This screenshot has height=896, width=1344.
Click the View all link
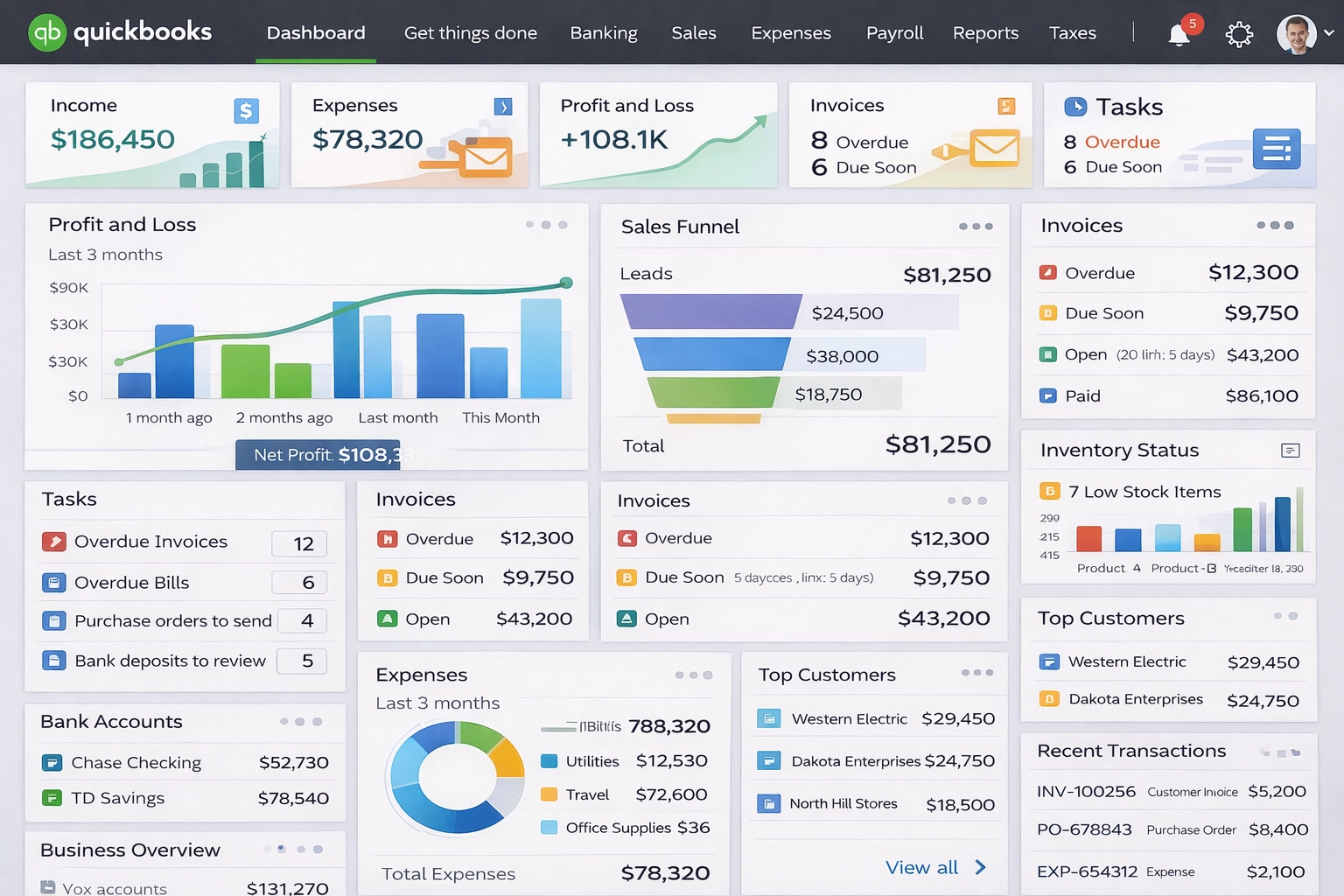pyautogui.click(x=921, y=867)
